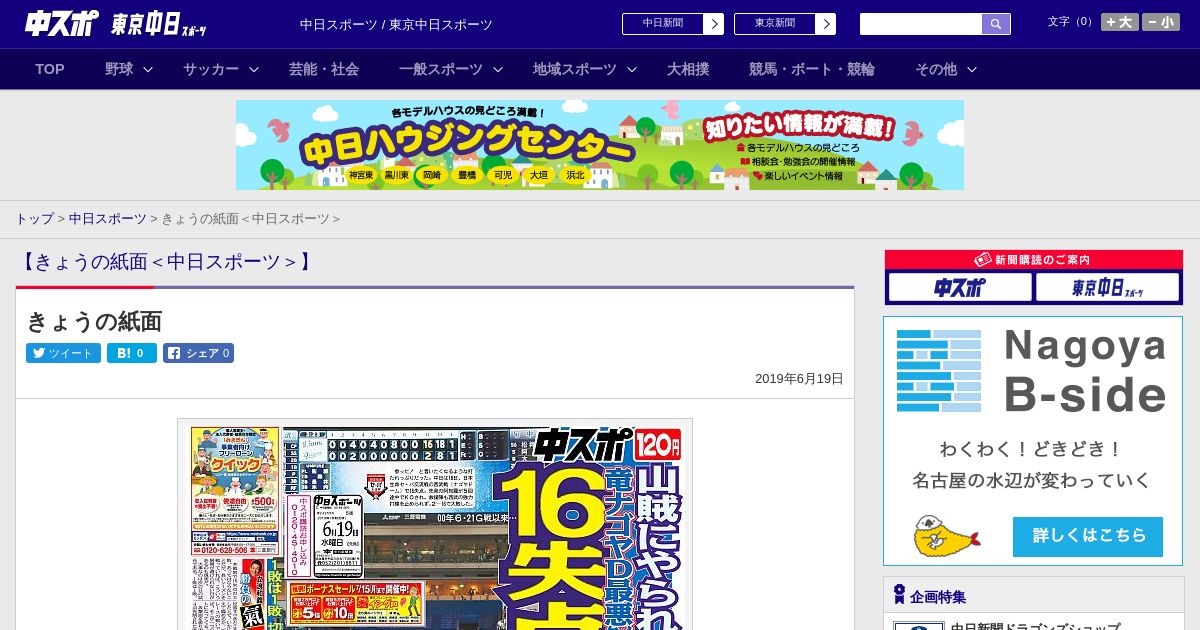
Task: Open the 地域スポーツ menu
Action: tap(575, 69)
